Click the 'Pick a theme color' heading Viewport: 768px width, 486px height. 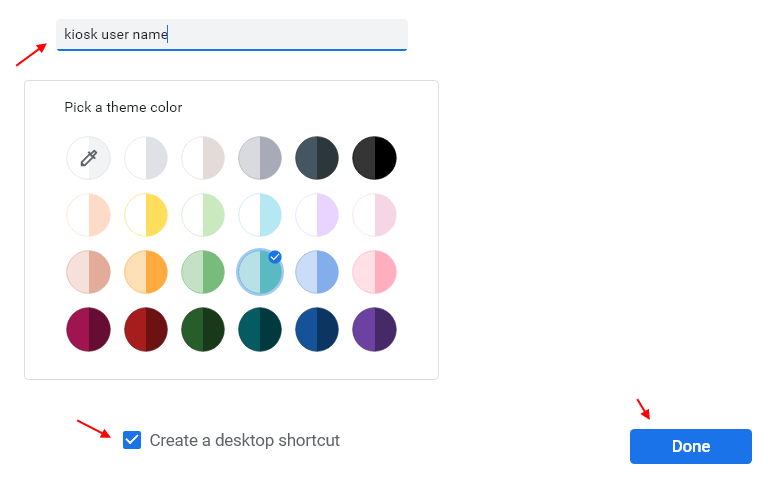coord(123,107)
